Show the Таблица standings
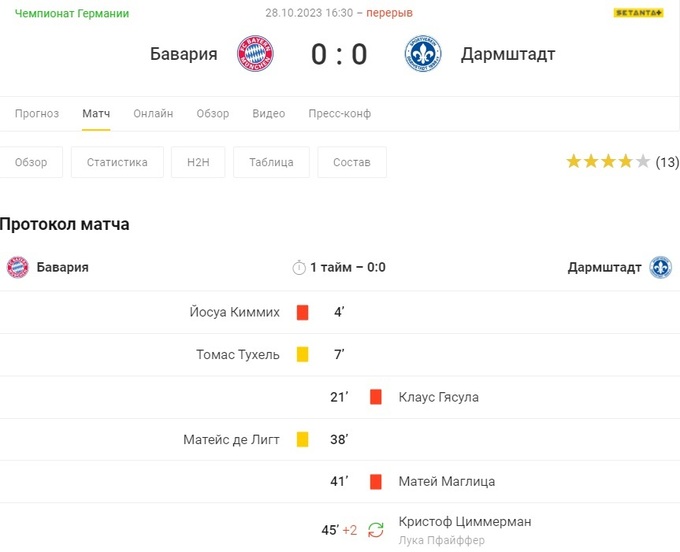The height and width of the screenshot is (552, 680). (271, 162)
